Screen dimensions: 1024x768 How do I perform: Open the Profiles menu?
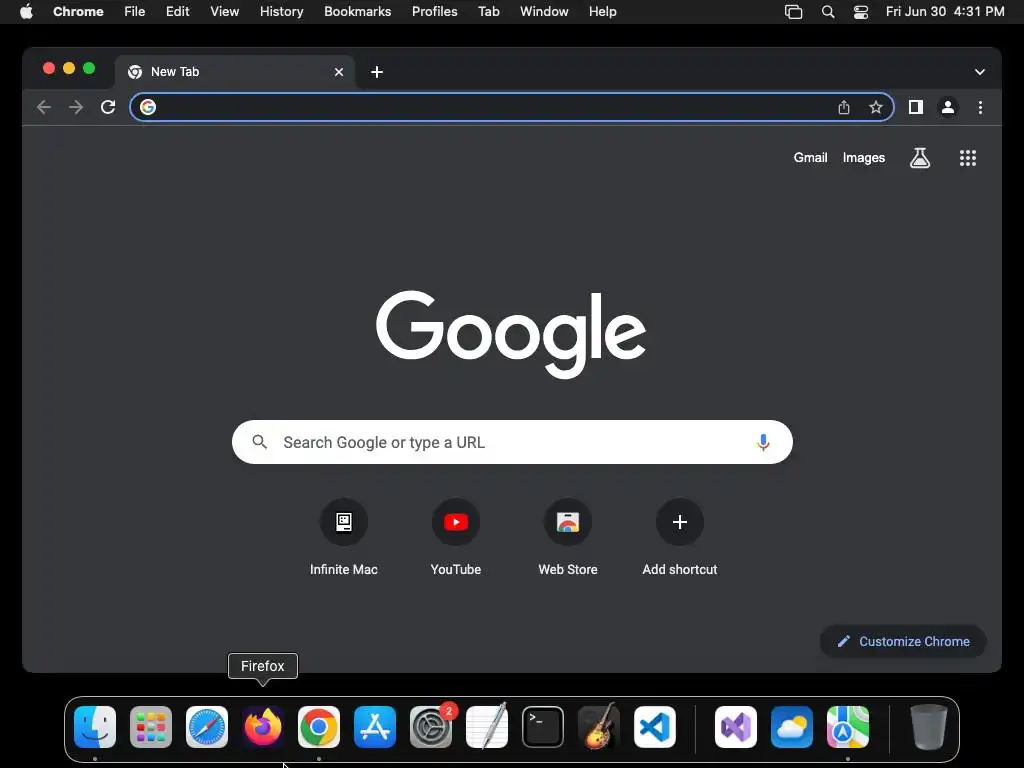point(434,12)
